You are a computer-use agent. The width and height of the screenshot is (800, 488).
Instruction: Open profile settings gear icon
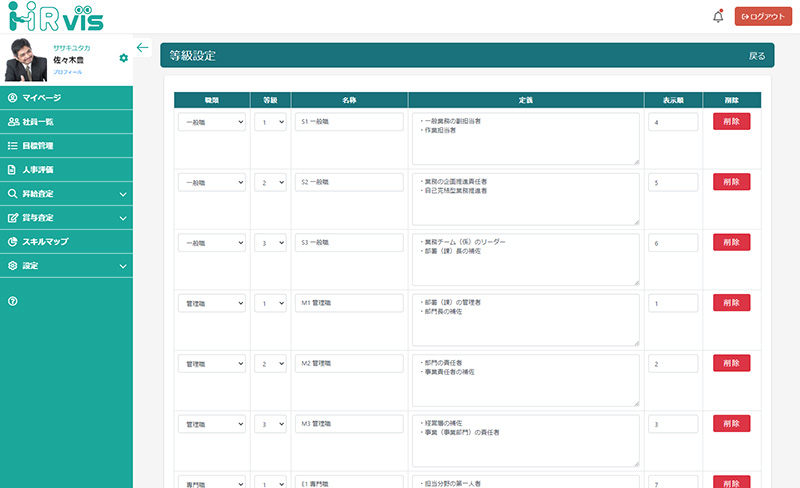123,58
